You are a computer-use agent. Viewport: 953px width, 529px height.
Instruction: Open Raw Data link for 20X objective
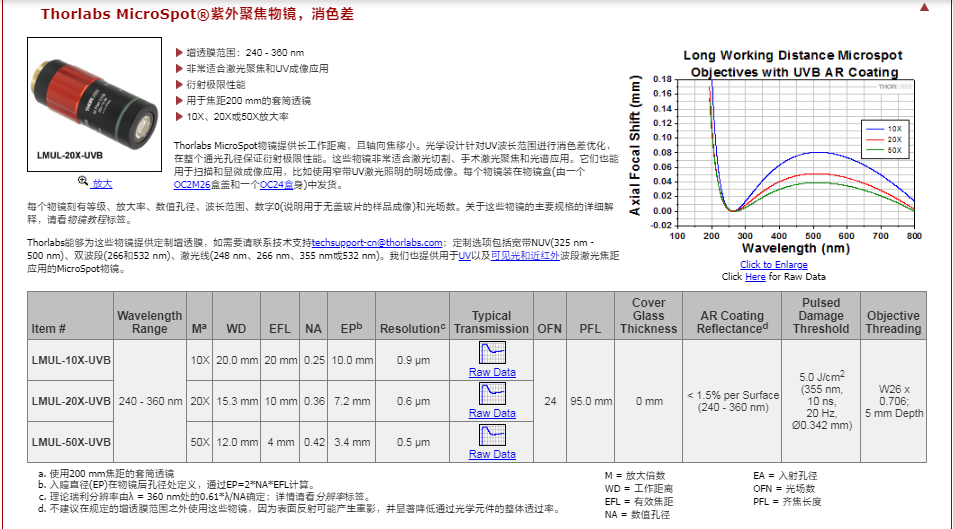click(492, 413)
